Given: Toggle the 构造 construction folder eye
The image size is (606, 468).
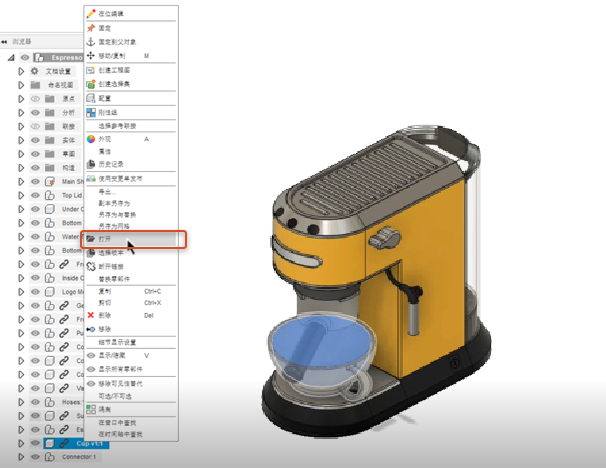Looking at the screenshot, I should pyautogui.click(x=35, y=168).
